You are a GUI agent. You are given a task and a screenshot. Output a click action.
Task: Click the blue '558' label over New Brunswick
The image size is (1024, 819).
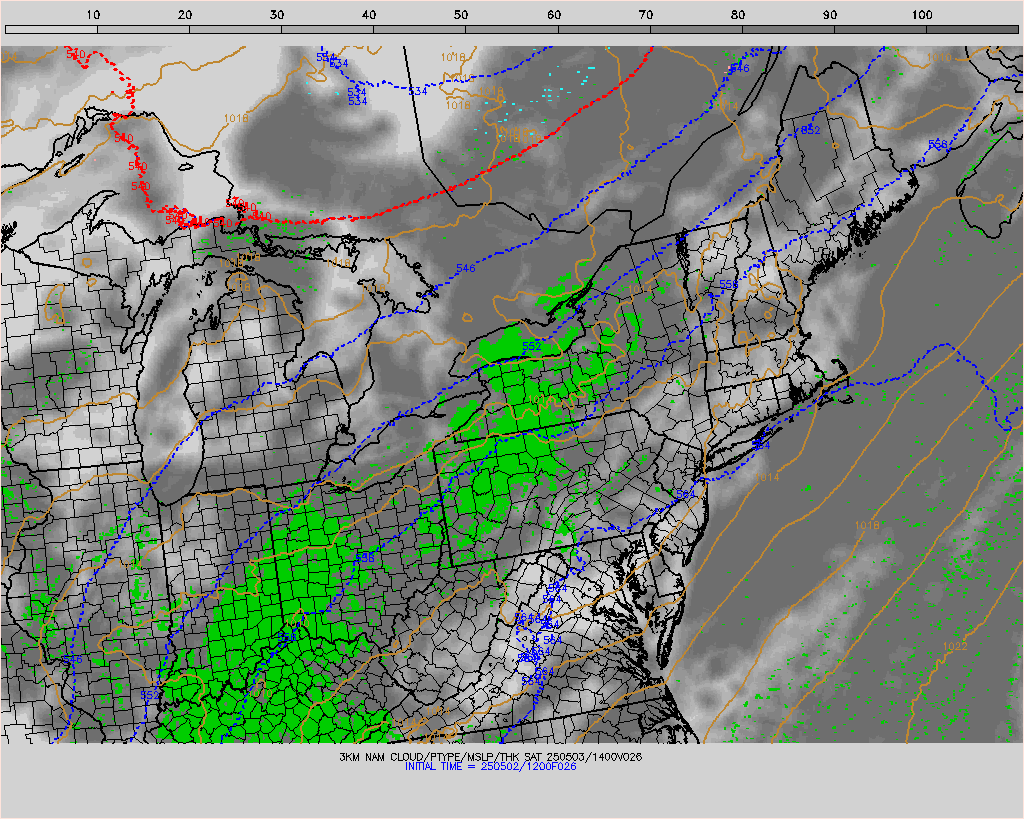click(x=938, y=144)
